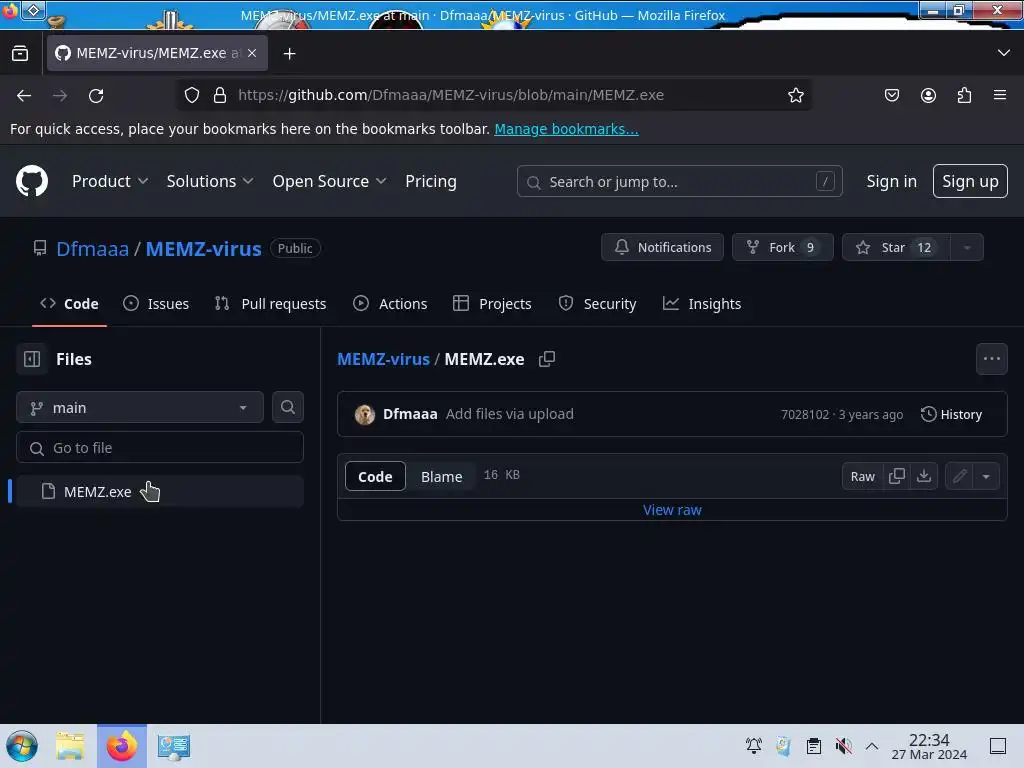Click the search files magnifier button

pyautogui.click(x=287, y=407)
